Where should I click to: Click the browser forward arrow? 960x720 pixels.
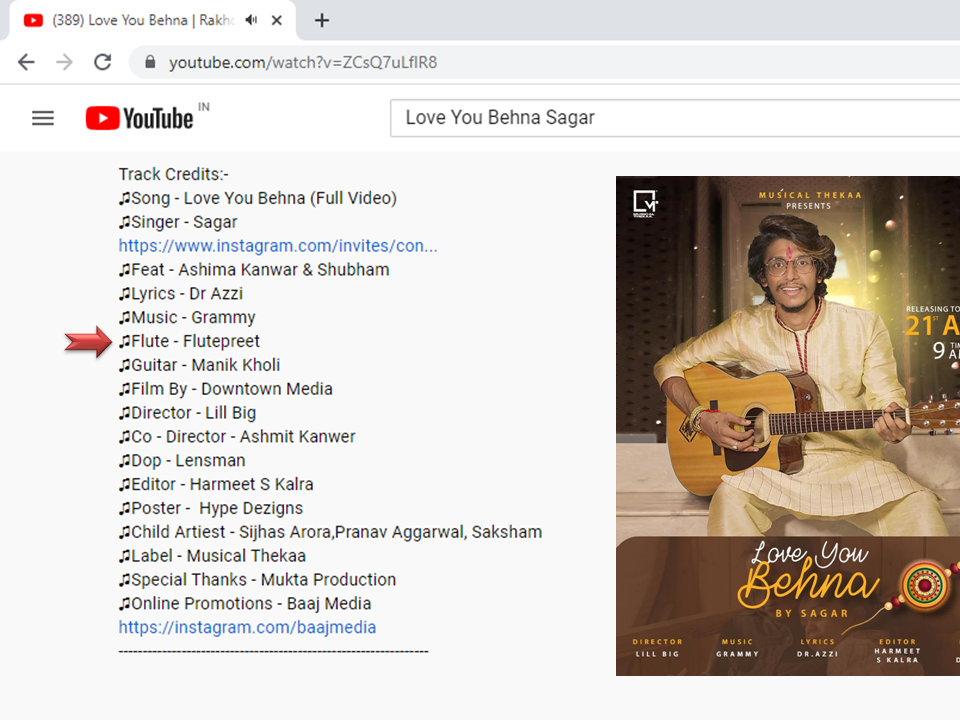pos(64,62)
